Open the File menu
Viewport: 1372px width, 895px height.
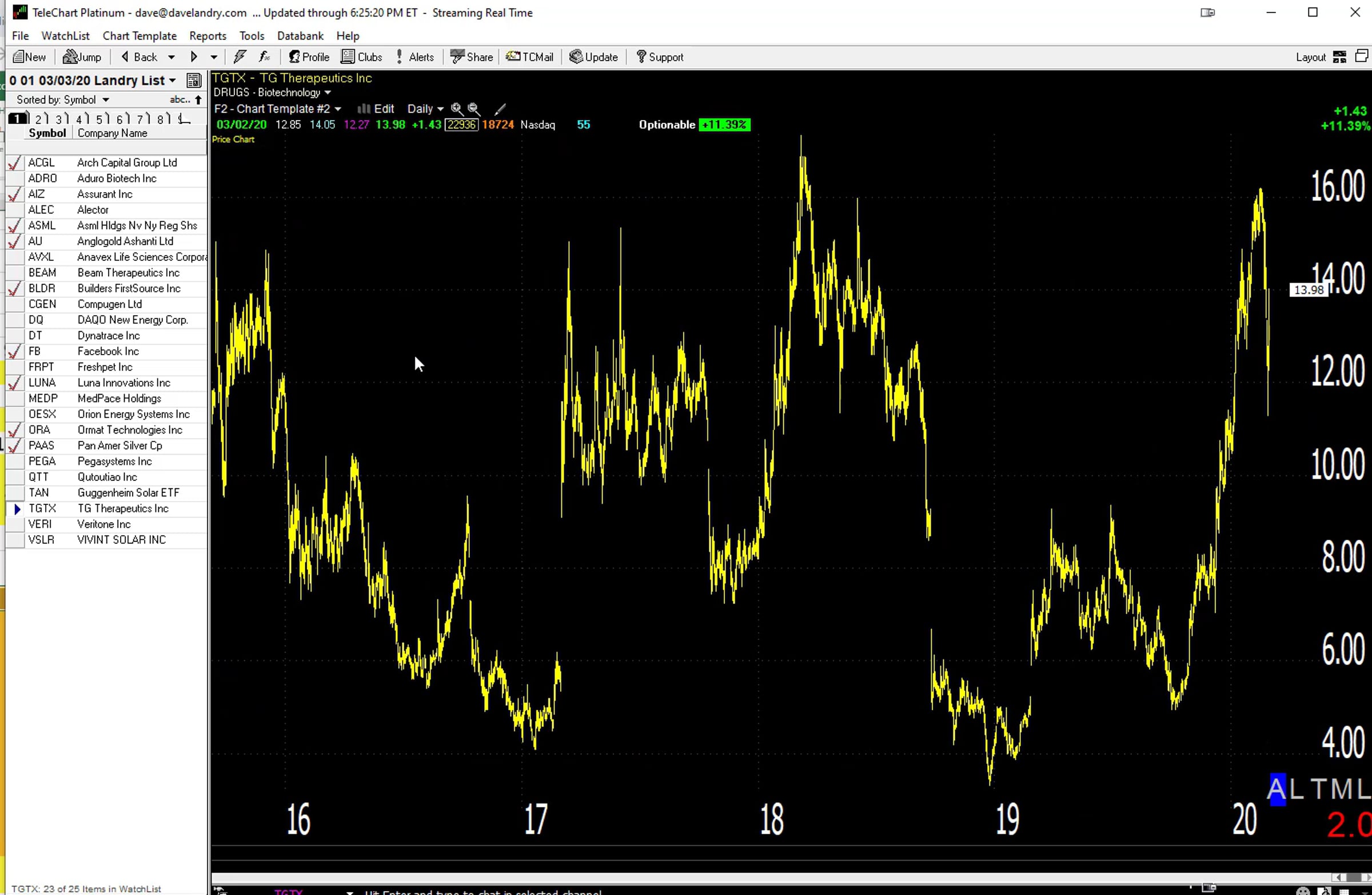pyautogui.click(x=20, y=36)
